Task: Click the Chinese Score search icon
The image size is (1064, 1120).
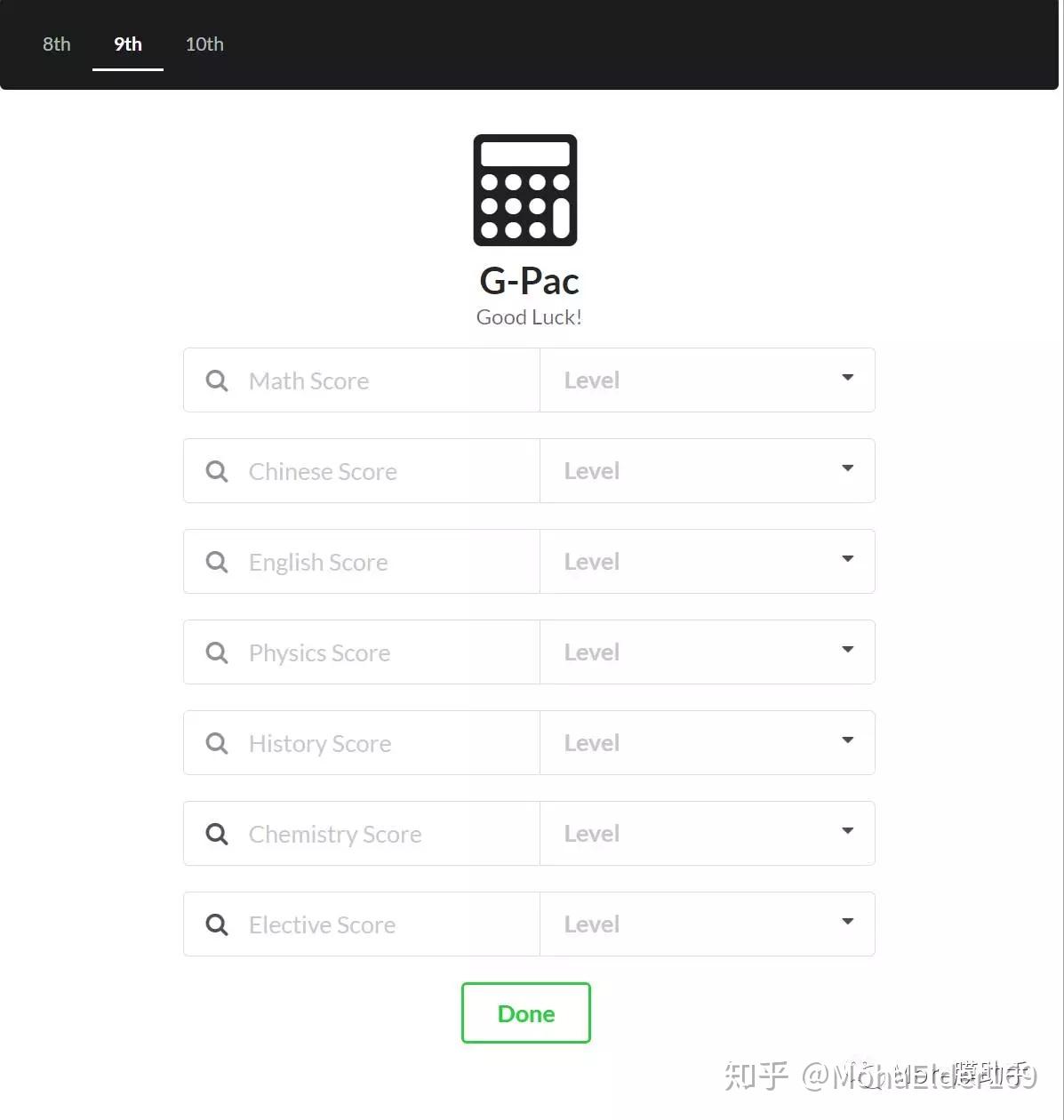Action: [217, 471]
